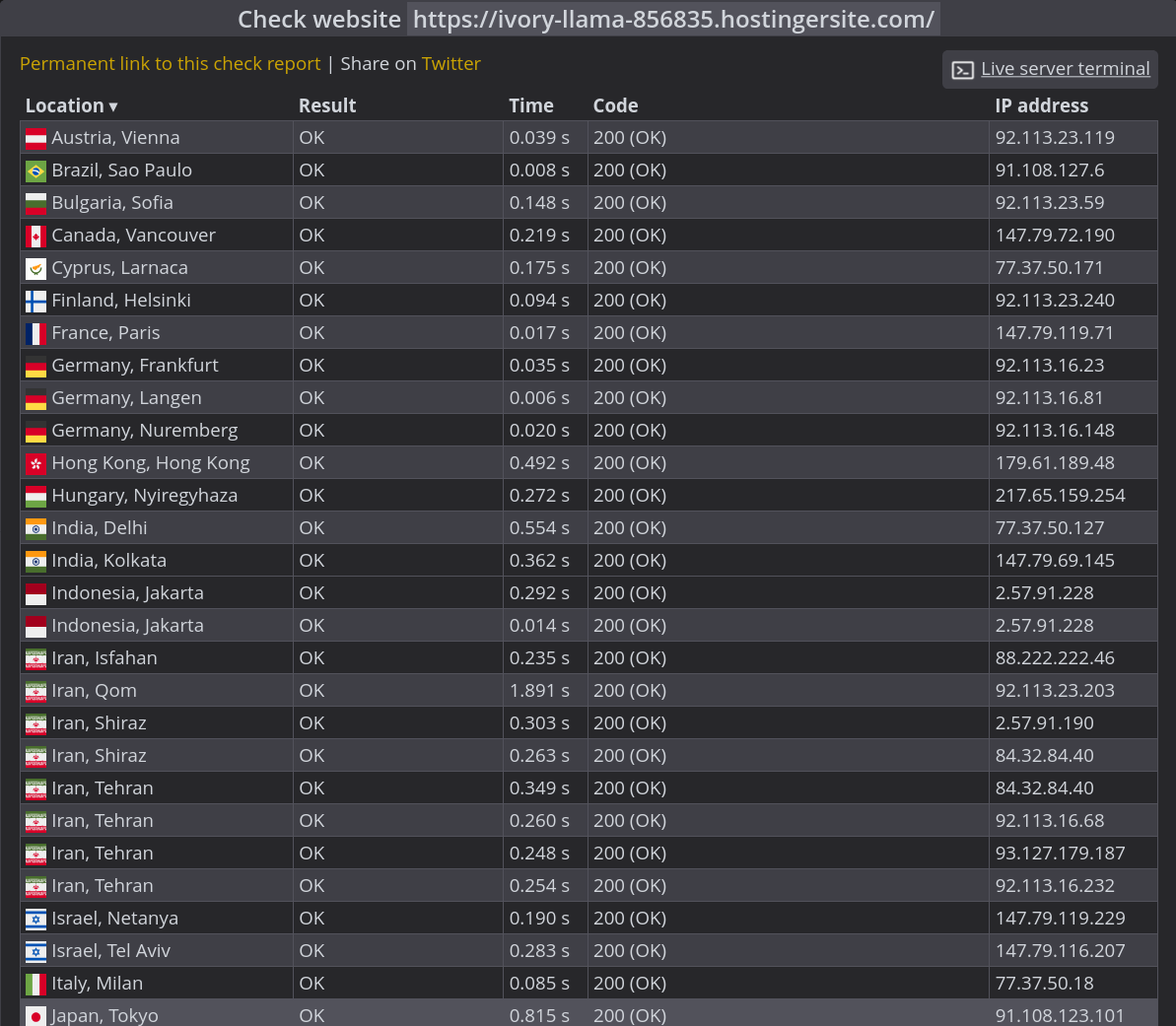Click the France flag icon
Image resolution: width=1176 pixels, height=1026 pixels.
[35, 334]
